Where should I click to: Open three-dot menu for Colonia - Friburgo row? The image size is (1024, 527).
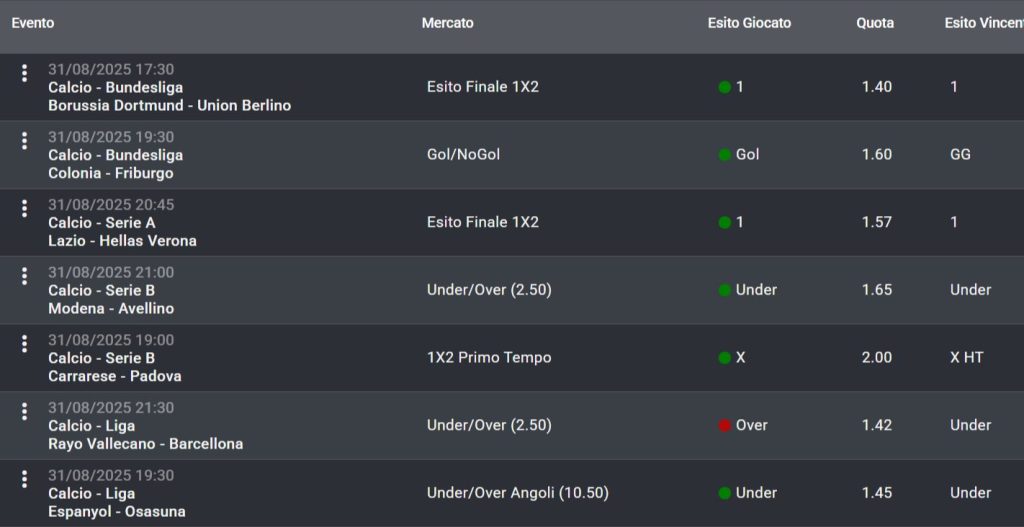(24, 141)
